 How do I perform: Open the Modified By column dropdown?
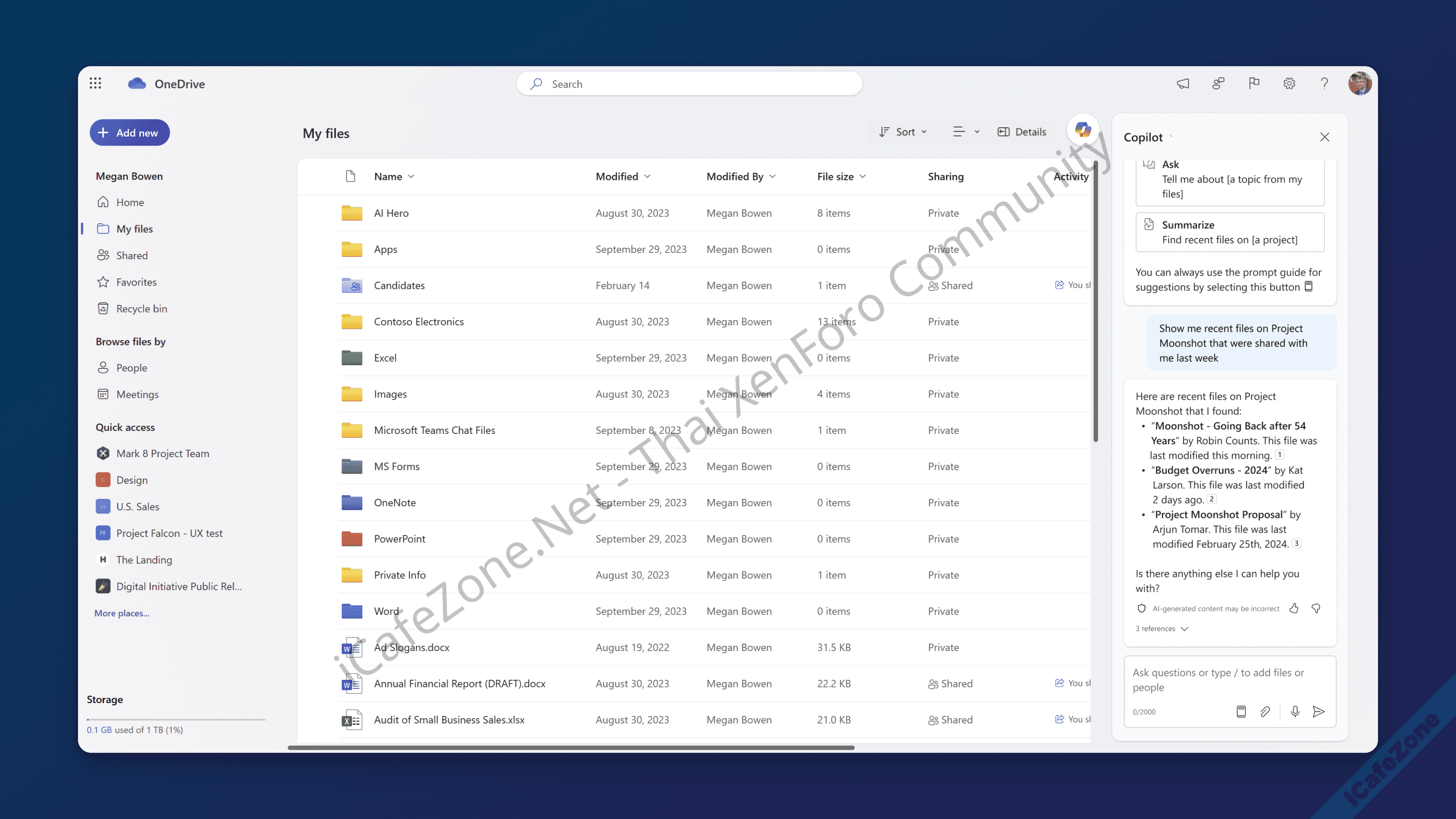point(740,177)
